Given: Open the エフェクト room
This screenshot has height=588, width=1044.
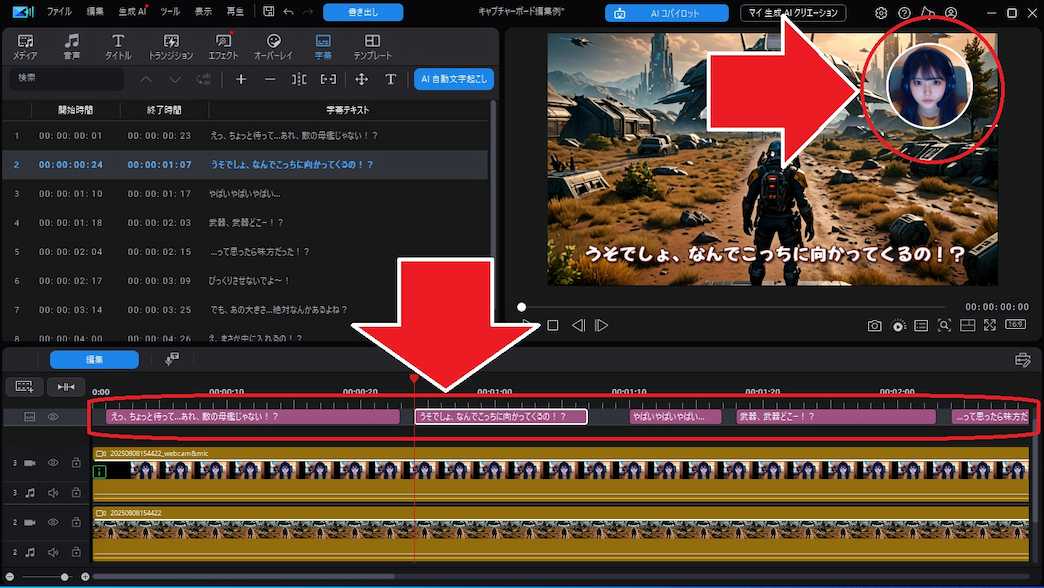Looking at the screenshot, I should (225, 44).
